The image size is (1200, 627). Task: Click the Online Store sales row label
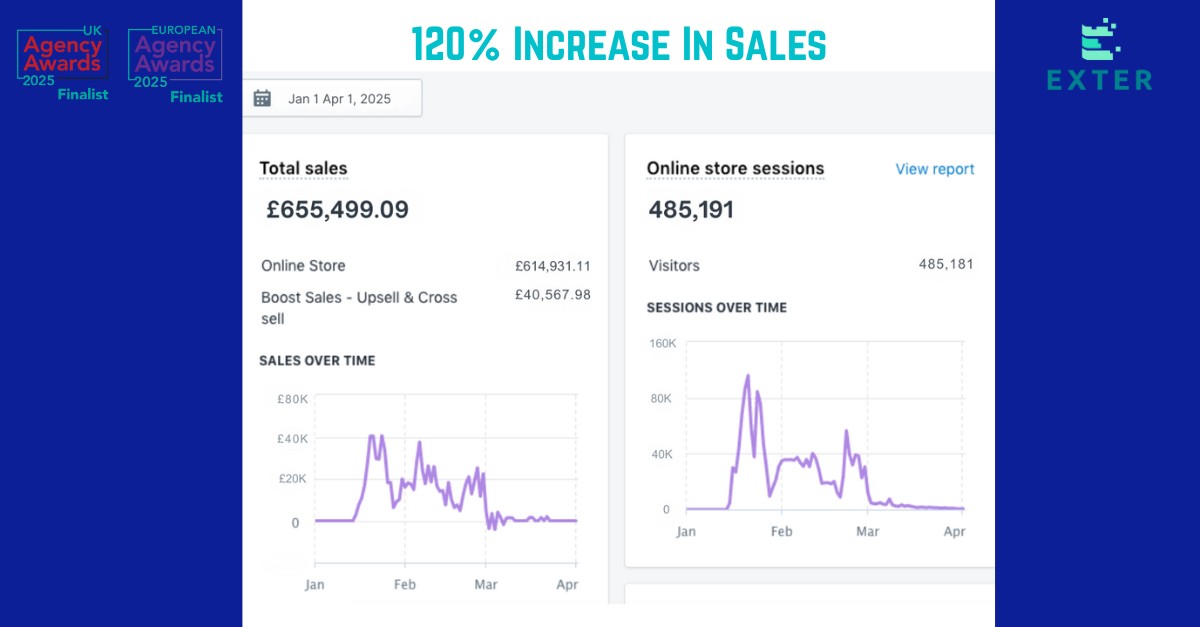(x=303, y=266)
